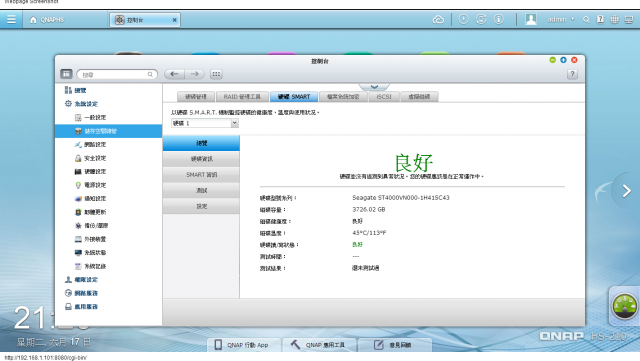640x361 pixels.
Task: Go to QNAPHS home desktop
Action: [x=47, y=20]
